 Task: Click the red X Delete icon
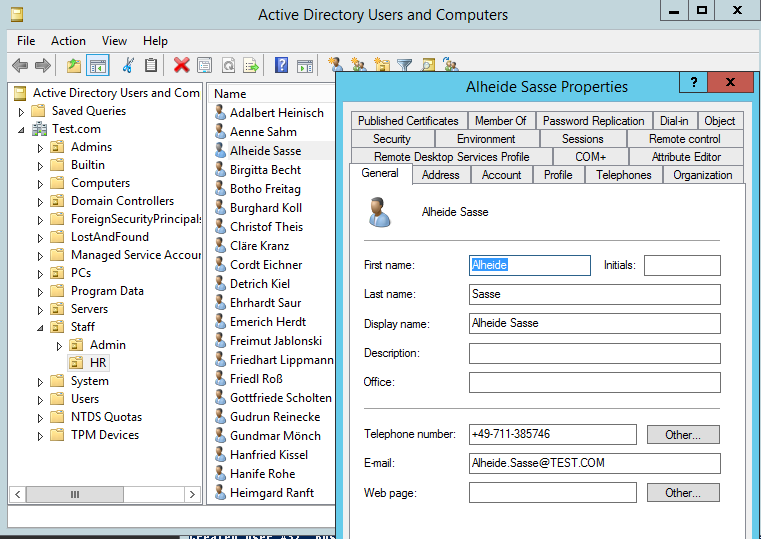point(181,65)
